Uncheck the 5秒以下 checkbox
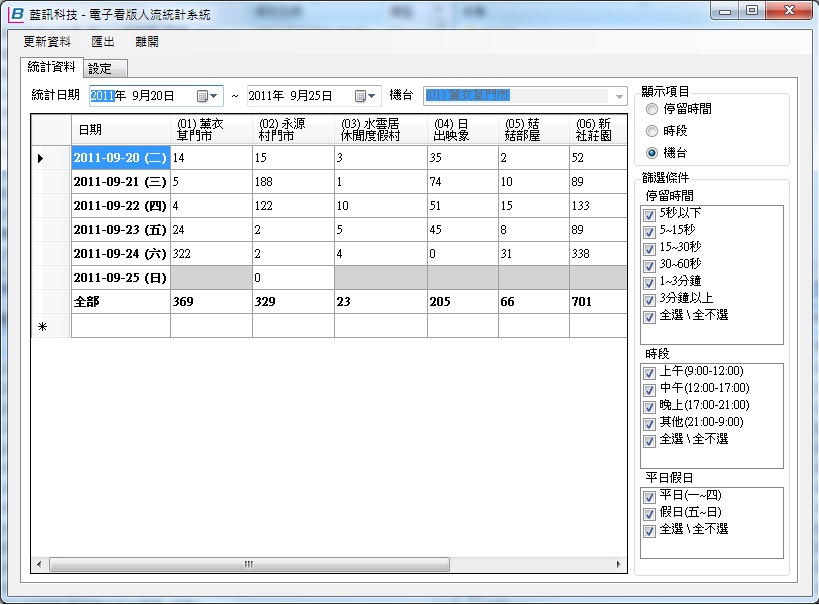Viewport: 819px width, 605px height. tap(649, 215)
